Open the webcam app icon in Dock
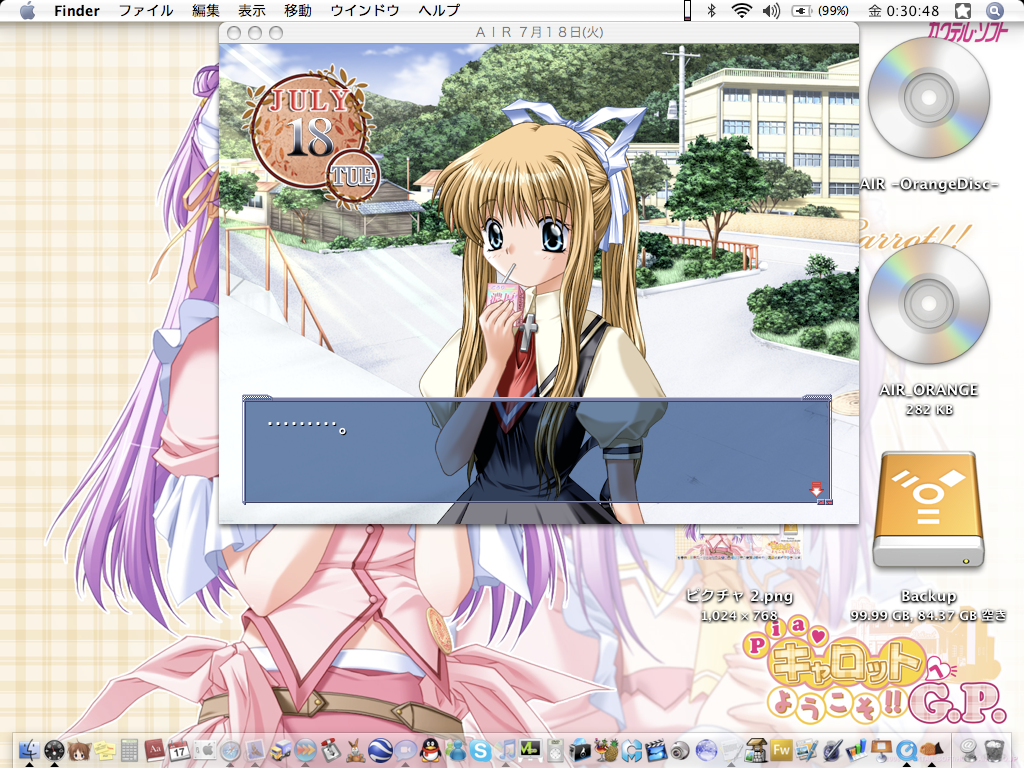1024x768 pixels. pos(680,750)
